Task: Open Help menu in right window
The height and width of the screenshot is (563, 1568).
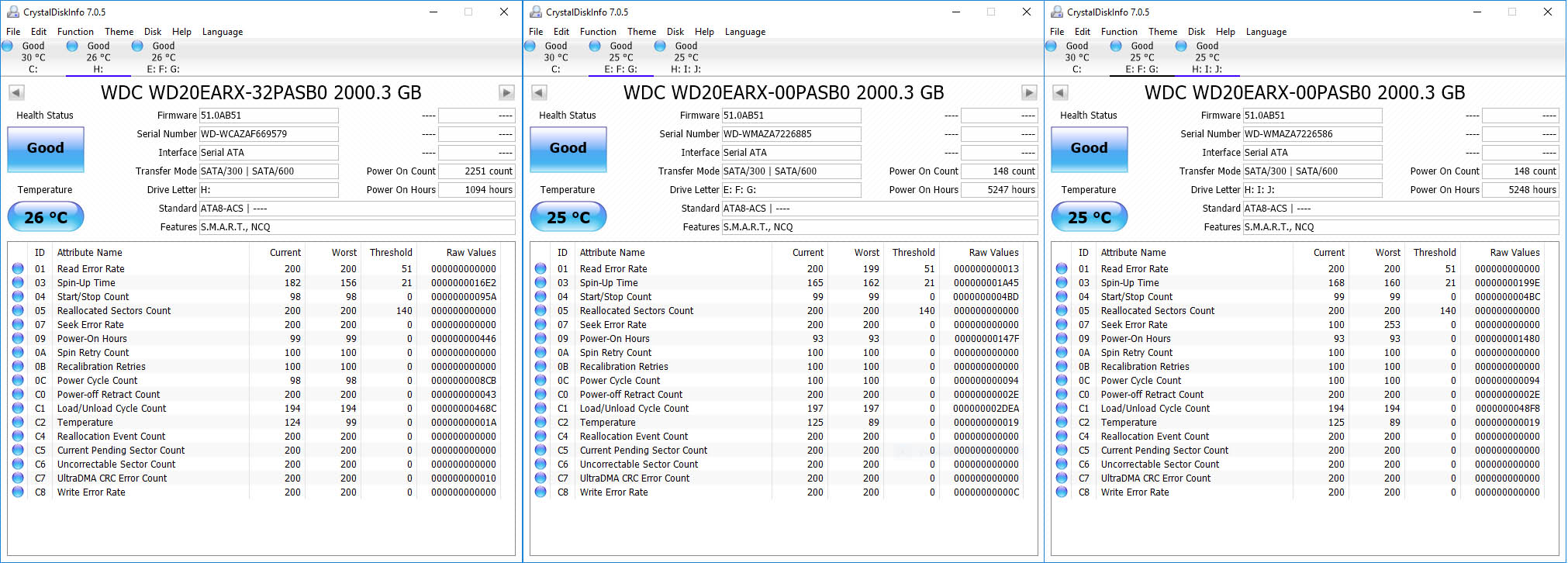Action: tap(1225, 32)
